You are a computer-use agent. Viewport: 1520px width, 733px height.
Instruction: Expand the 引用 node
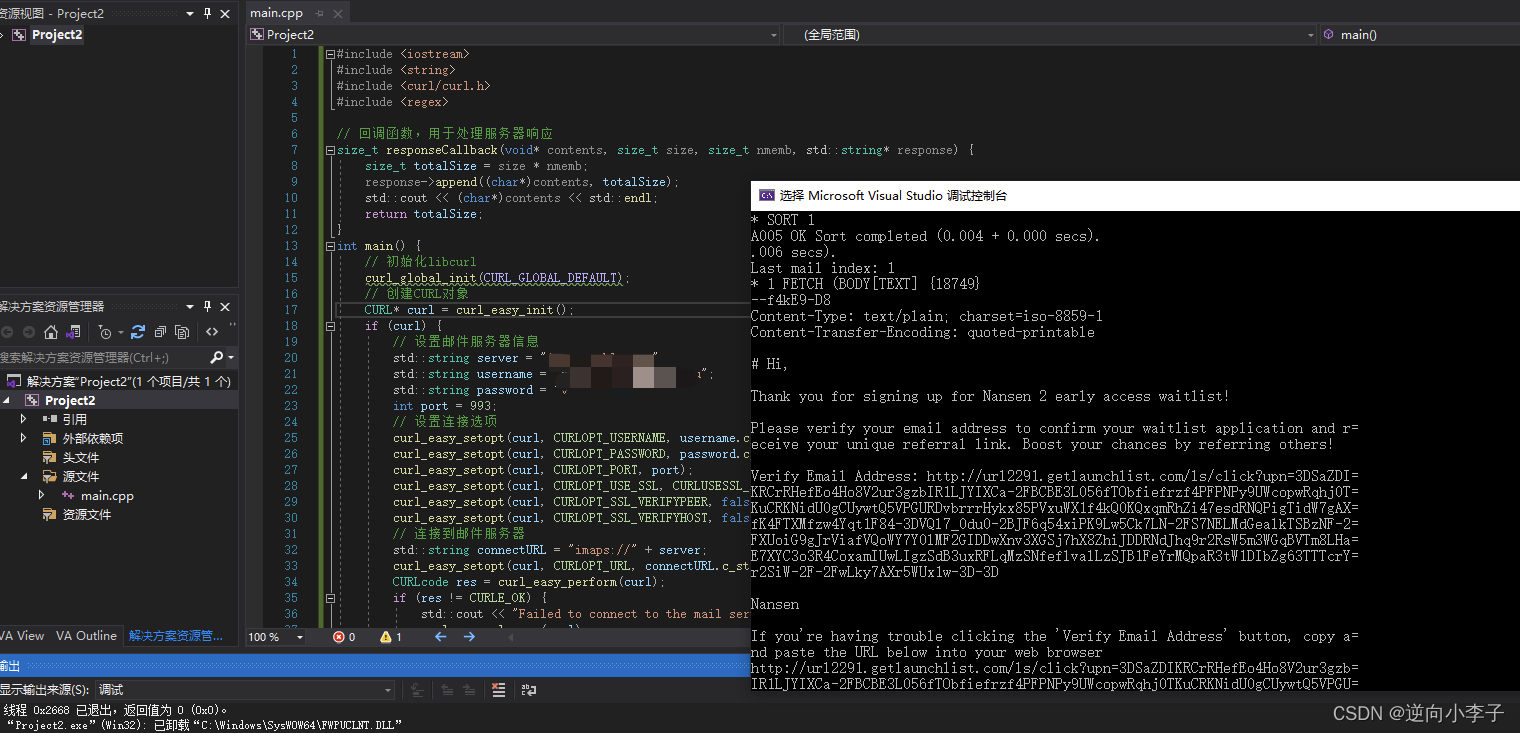[x=23, y=419]
